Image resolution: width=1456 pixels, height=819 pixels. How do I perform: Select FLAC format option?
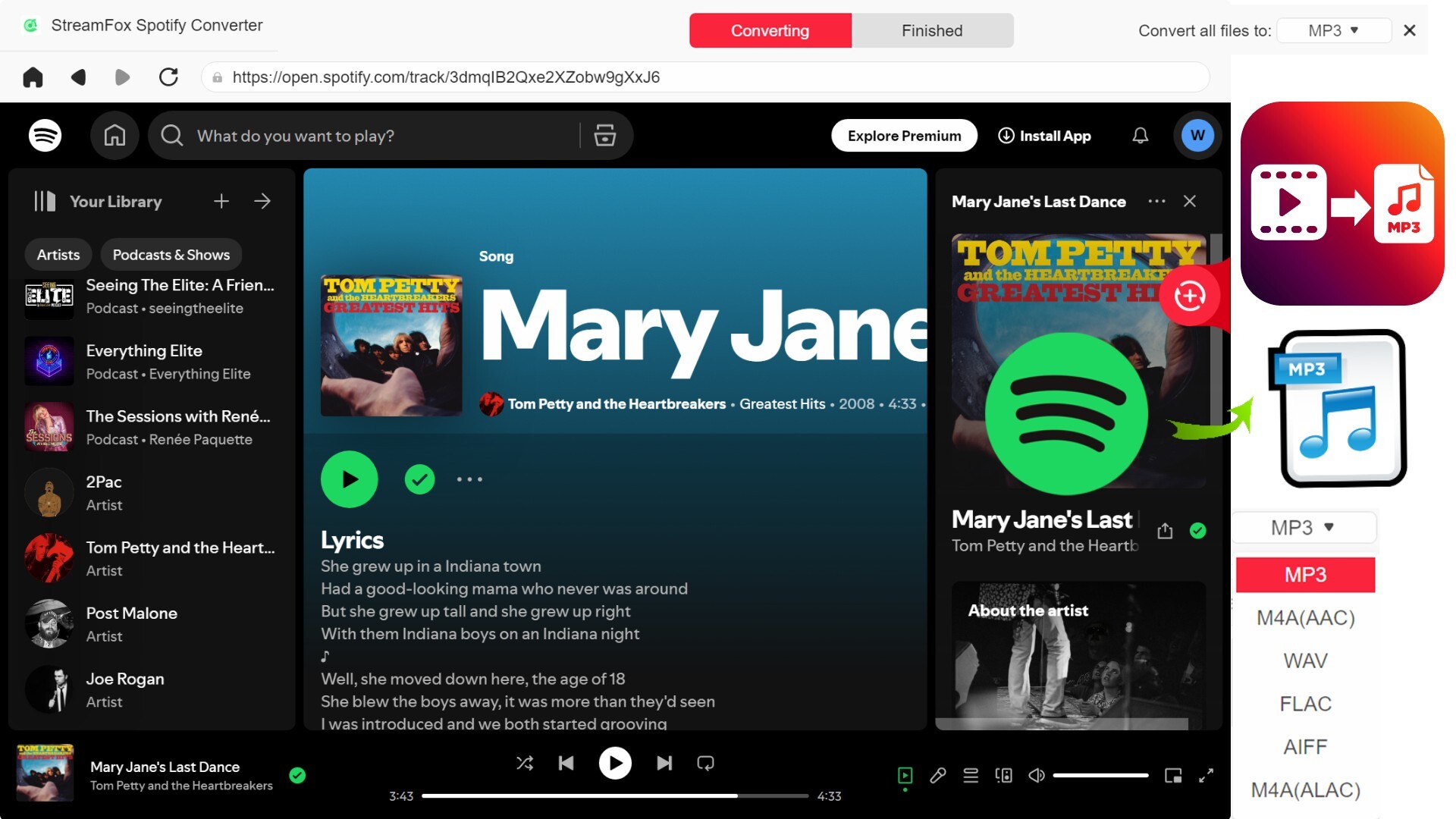click(x=1306, y=703)
